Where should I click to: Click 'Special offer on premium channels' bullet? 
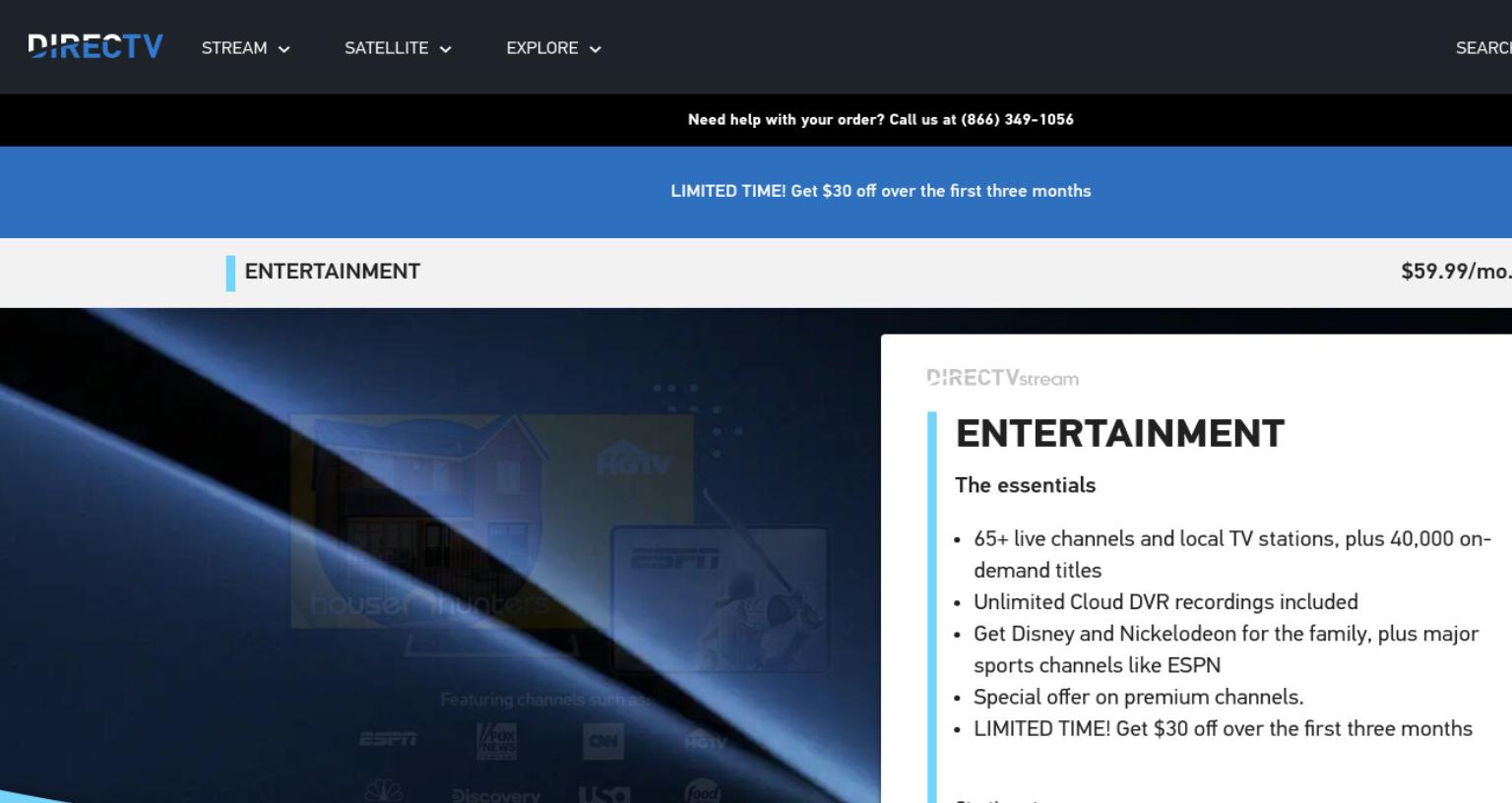1138,698
